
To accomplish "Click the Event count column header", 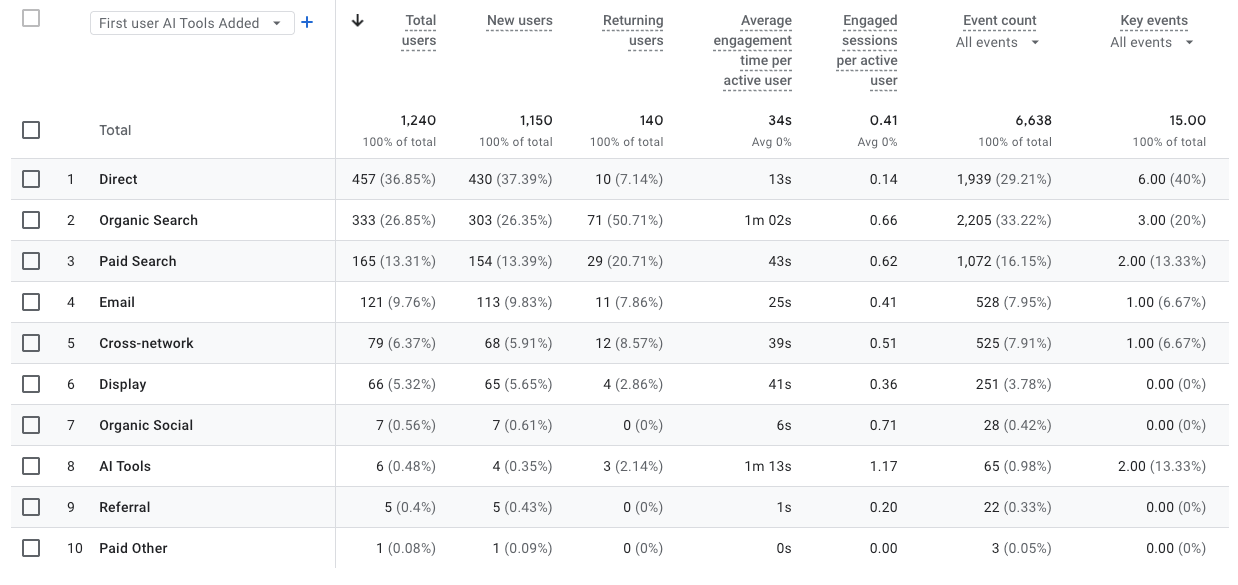I will click(999, 20).
